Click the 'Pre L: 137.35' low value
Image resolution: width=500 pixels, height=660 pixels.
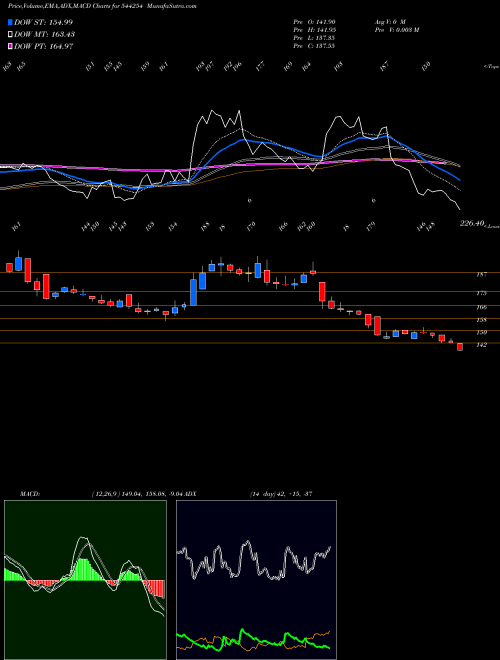click(x=314, y=38)
